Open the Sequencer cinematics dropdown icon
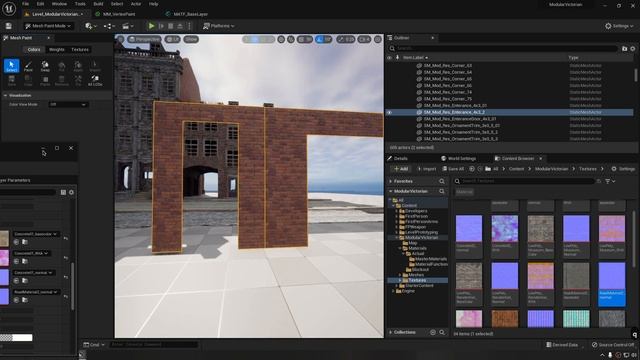 128,26
